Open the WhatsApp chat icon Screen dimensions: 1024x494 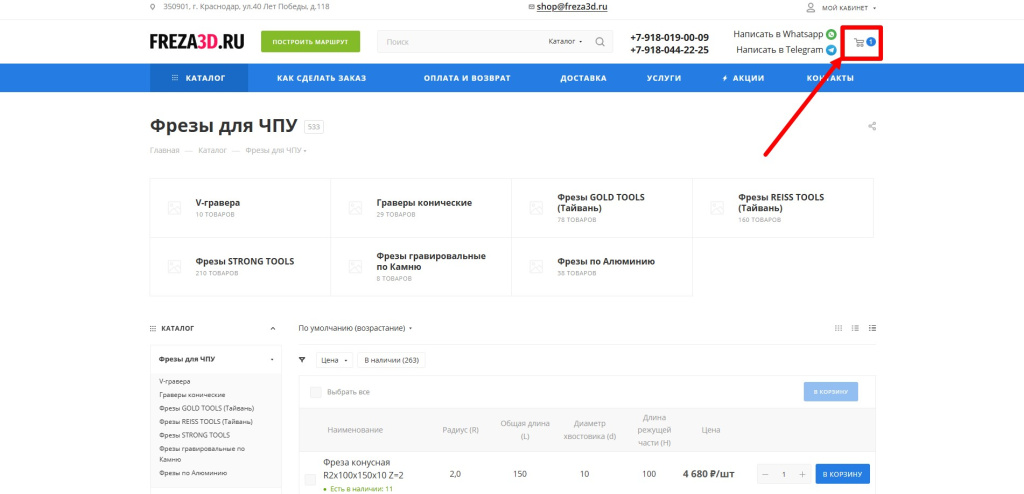coord(831,34)
